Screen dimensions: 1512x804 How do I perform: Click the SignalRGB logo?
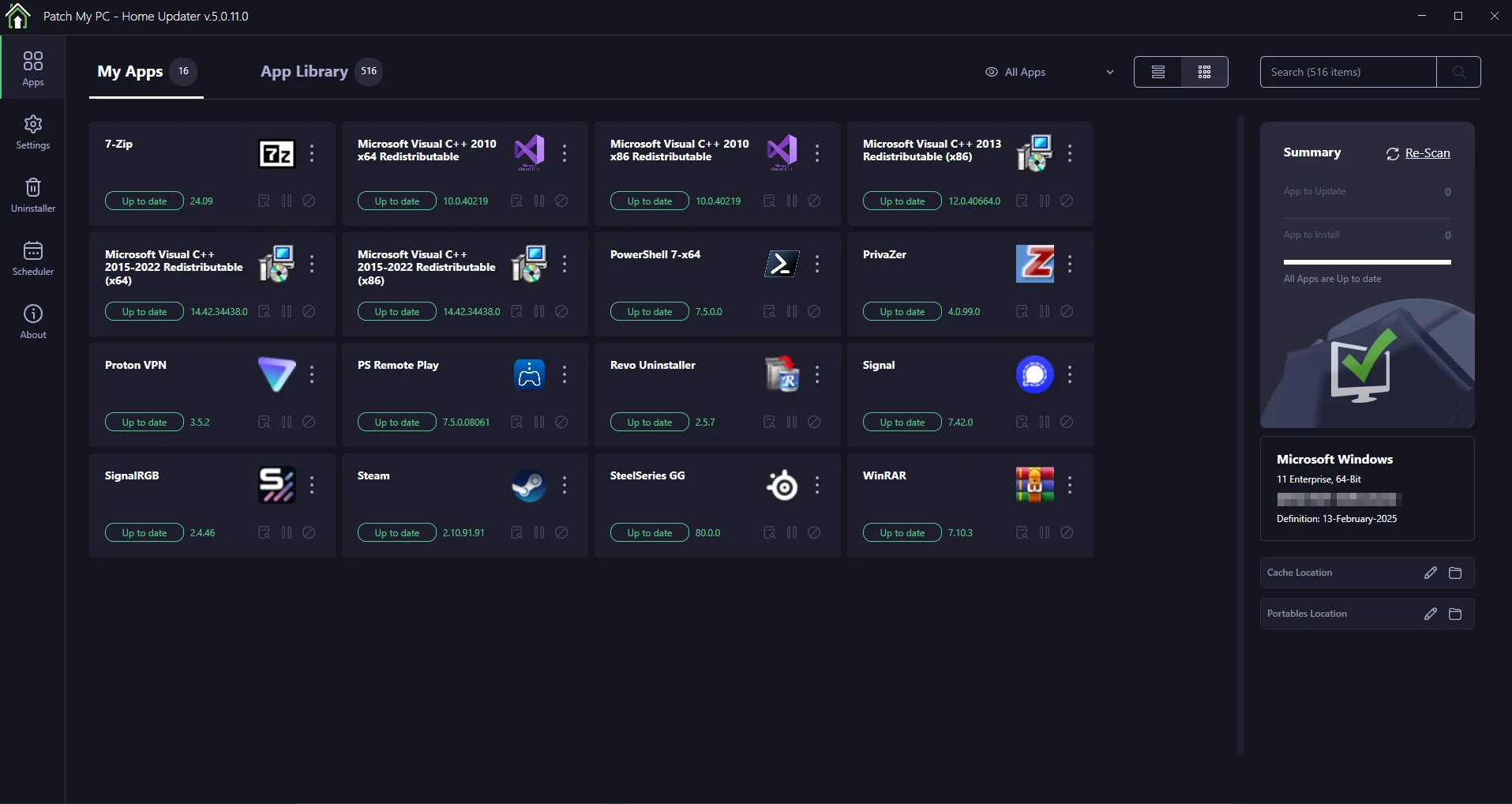pyautogui.click(x=277, y=485)
